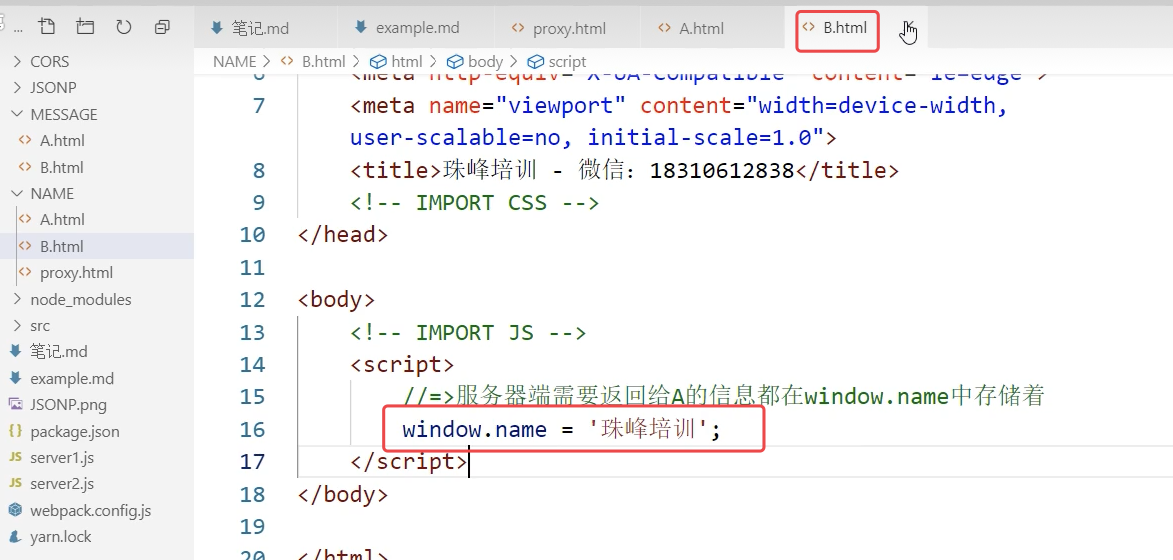1173x560 pixels.
Task: Click the opening body tag on line 12
Action: [336, 300]
